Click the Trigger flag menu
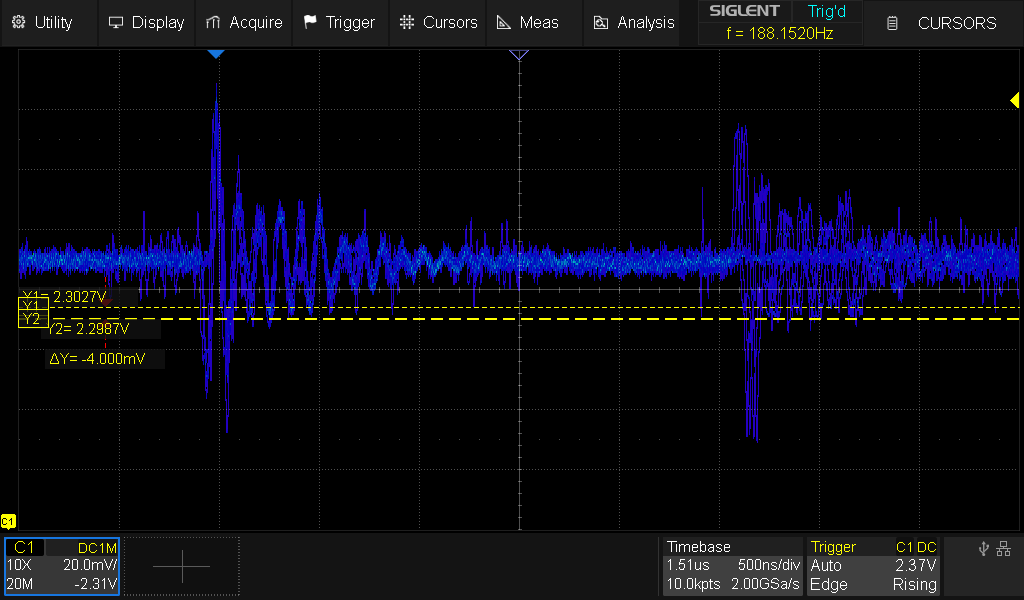Screen dimensions: 1024x600 tap(339, 22)
